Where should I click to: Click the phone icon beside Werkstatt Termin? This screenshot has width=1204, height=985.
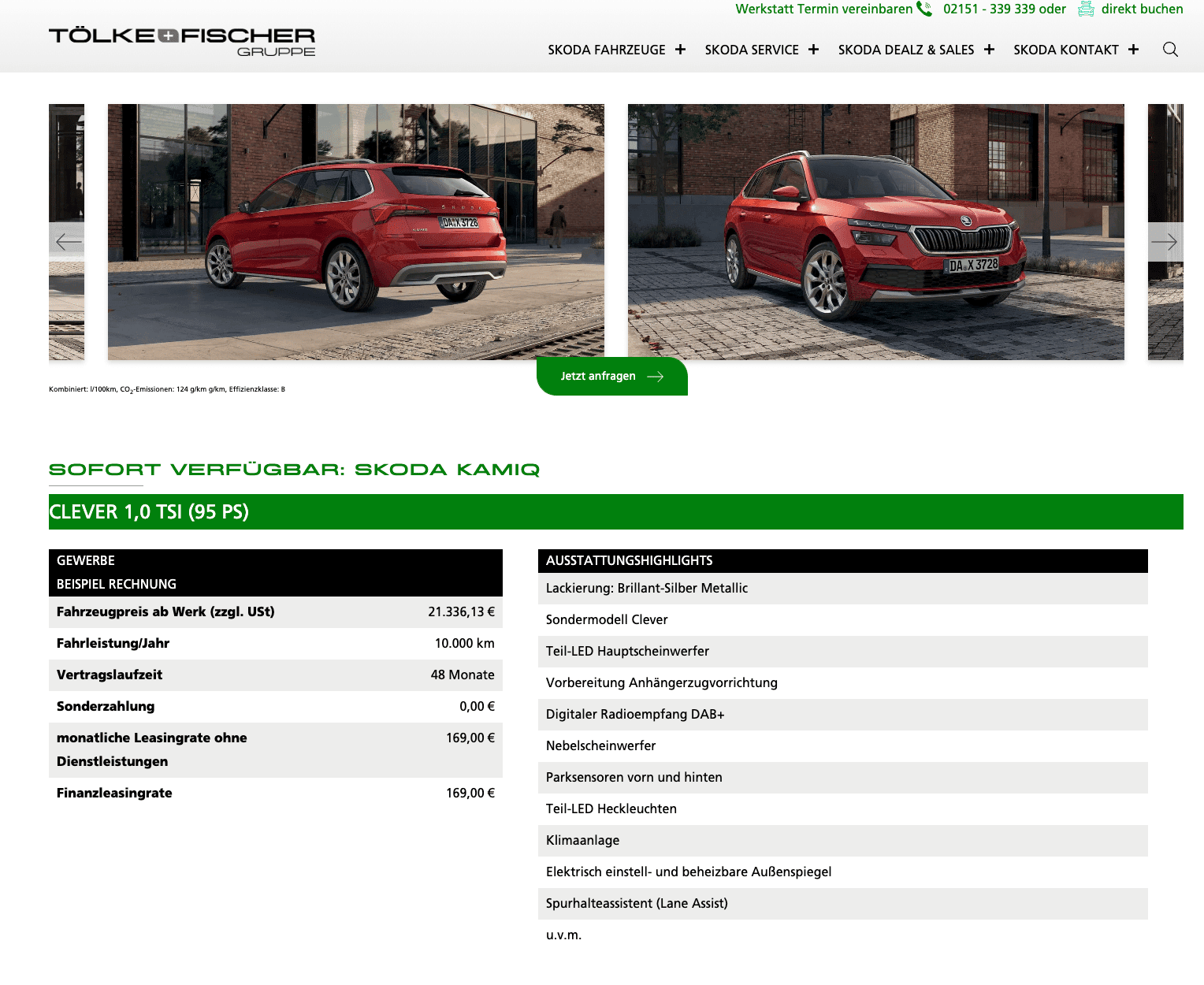tap(924, 9)
